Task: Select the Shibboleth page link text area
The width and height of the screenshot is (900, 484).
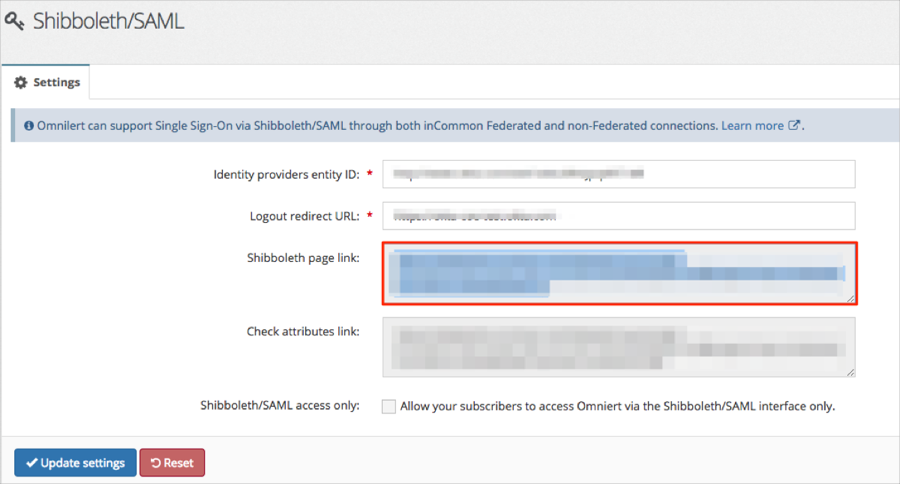Action: (618, 272)
